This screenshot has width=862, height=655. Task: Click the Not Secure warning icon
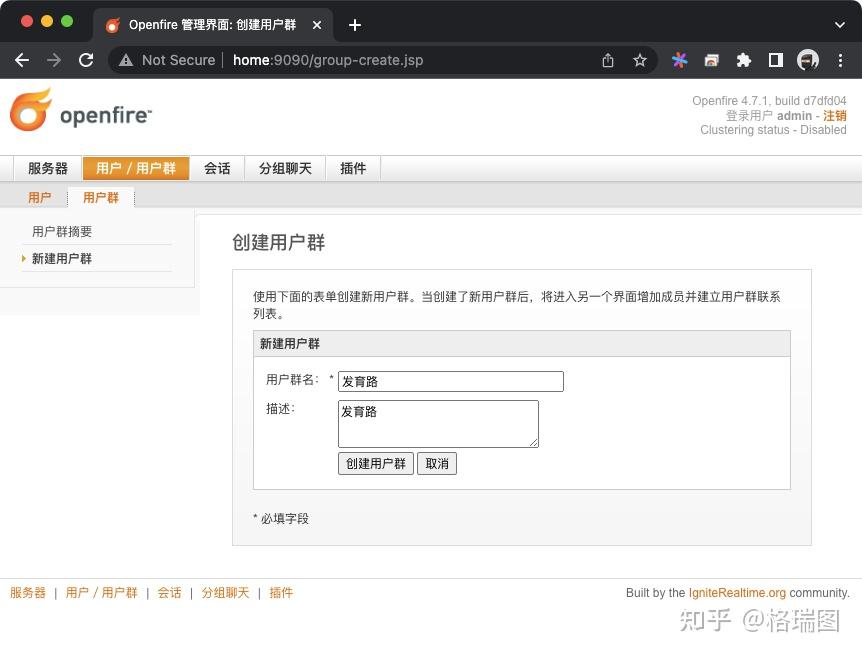pyautogui.click(x=126, y=60)
